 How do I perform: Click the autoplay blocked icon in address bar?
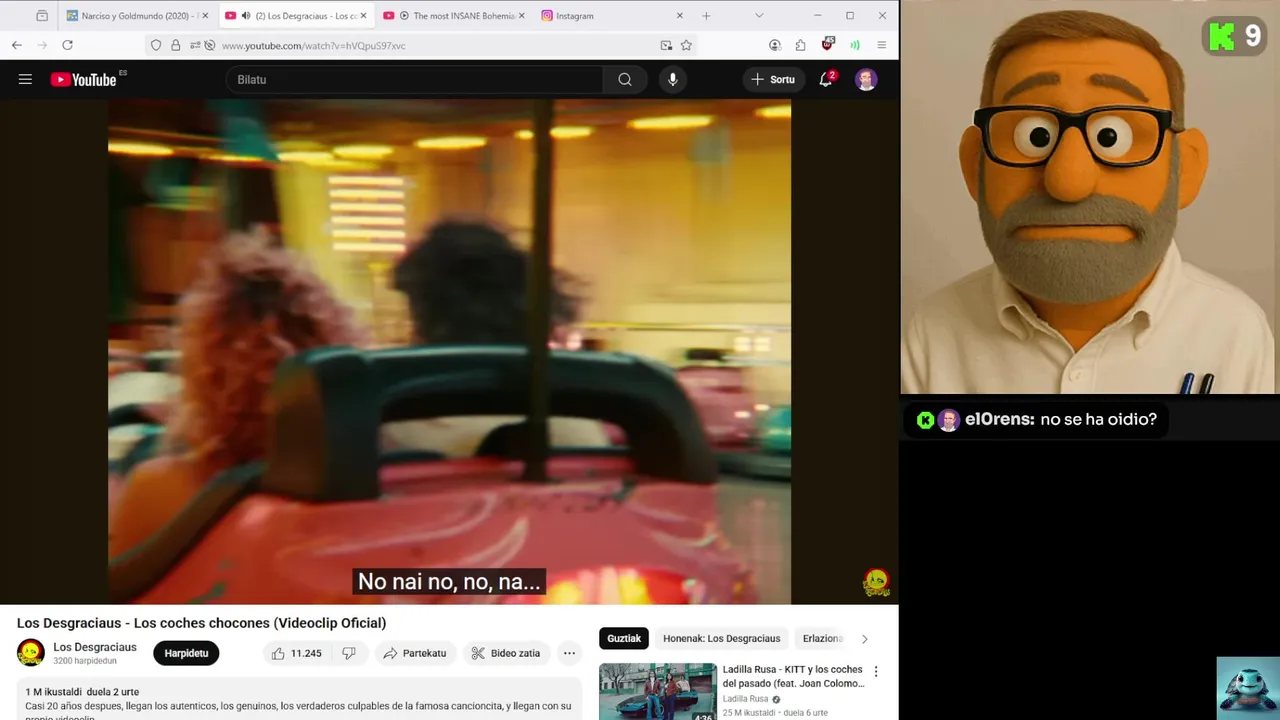[209, 45]
